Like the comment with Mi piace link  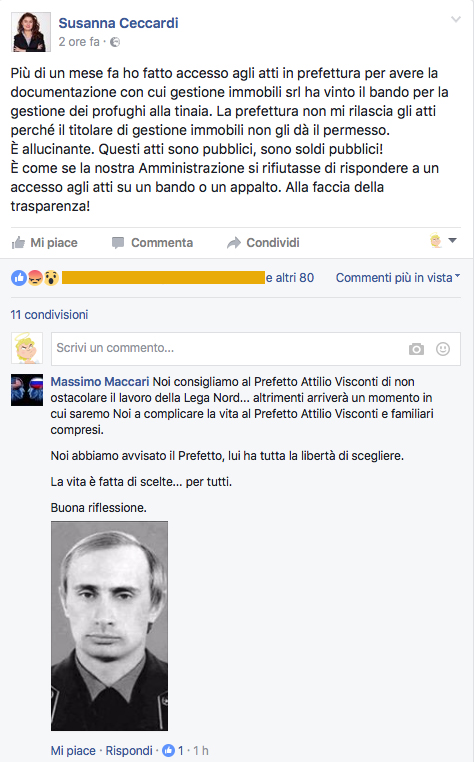point(73,751)
